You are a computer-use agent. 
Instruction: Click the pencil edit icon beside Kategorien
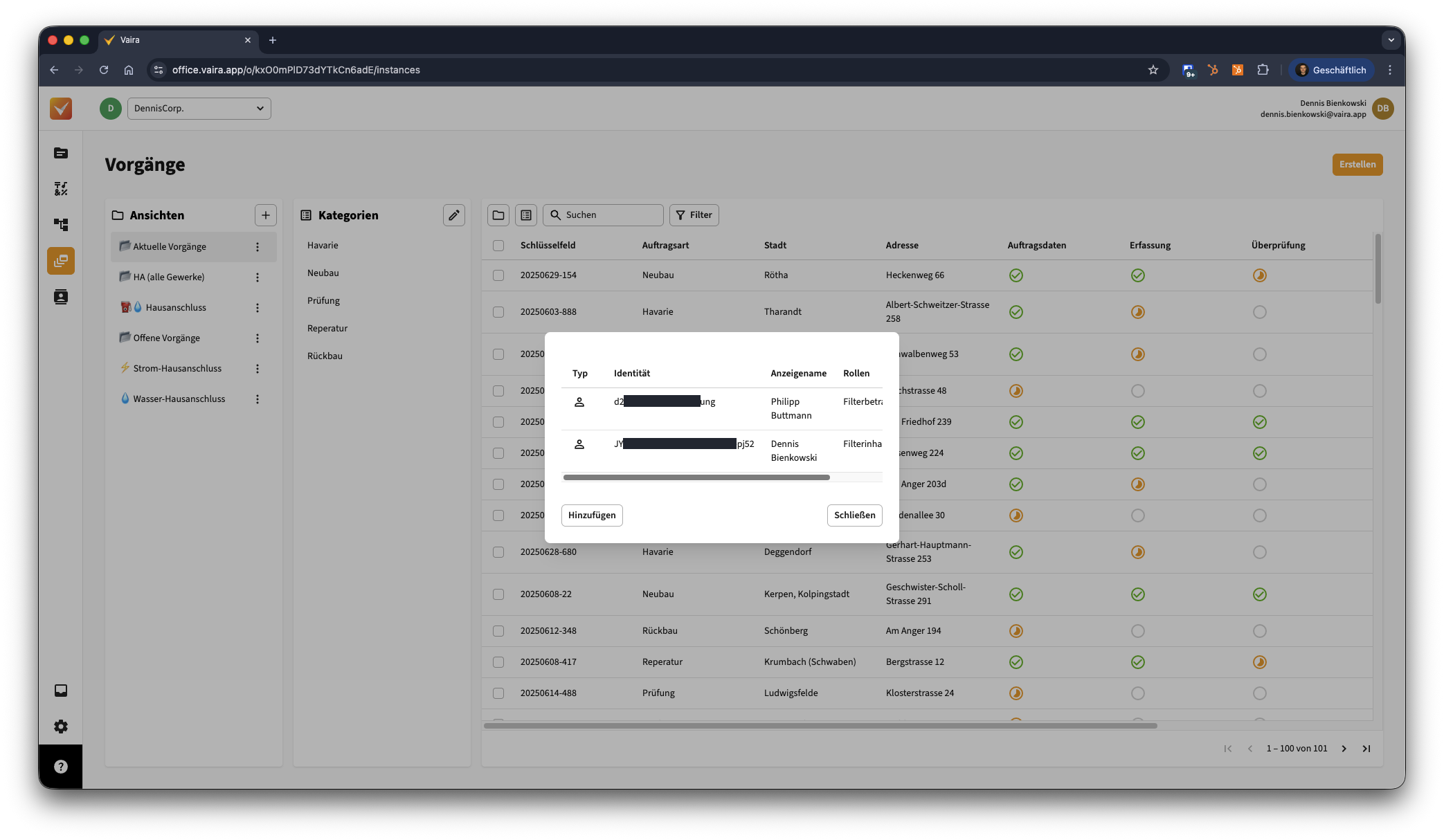coord(453,215)
